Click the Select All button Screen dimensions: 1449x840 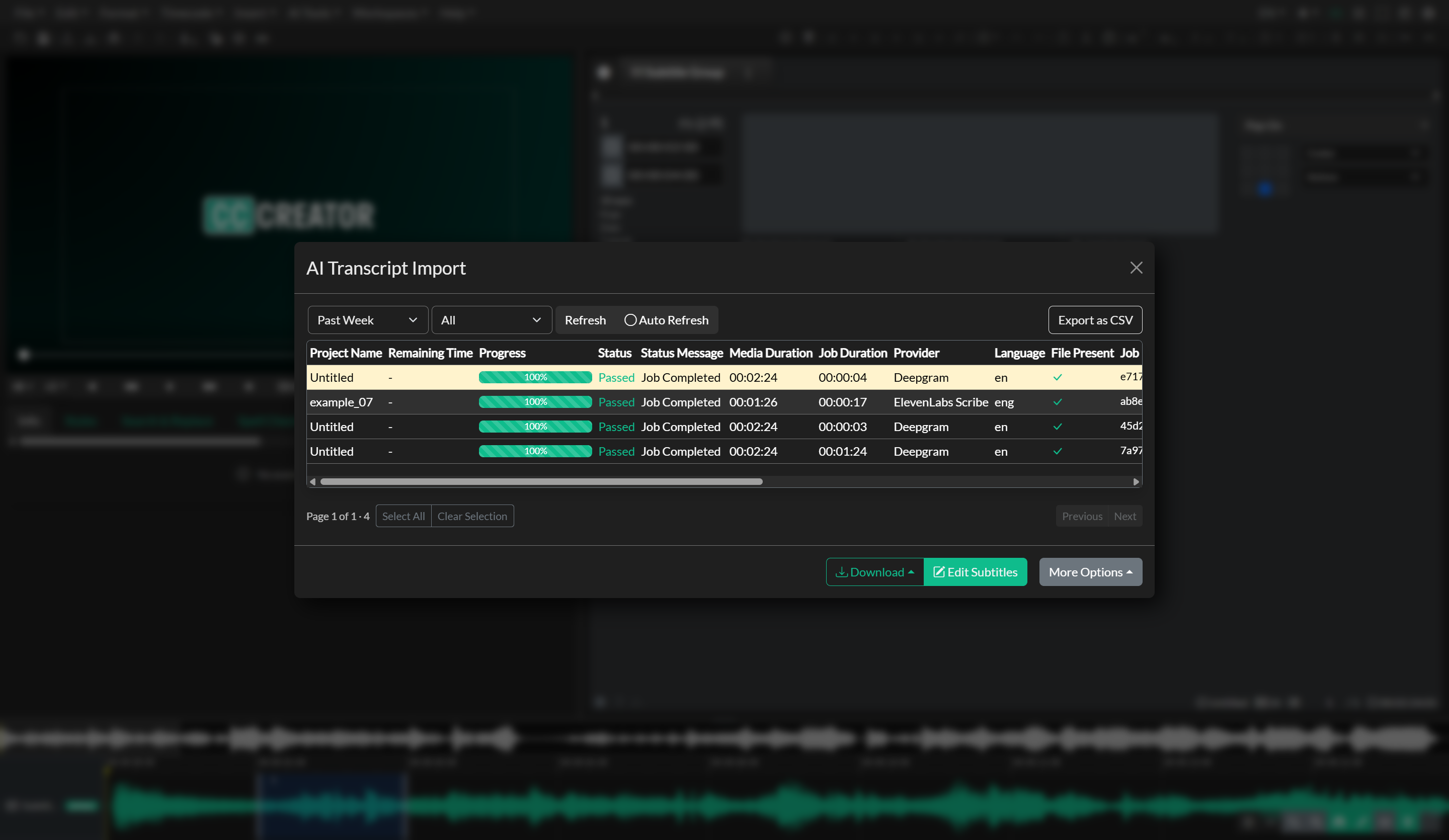403,516
